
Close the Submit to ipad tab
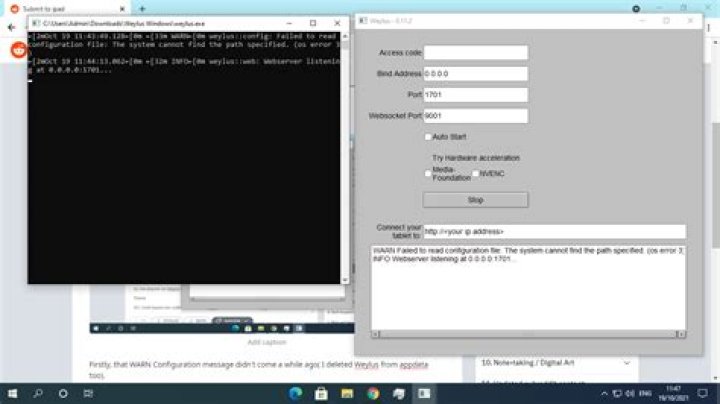click(x=122, y=9)
